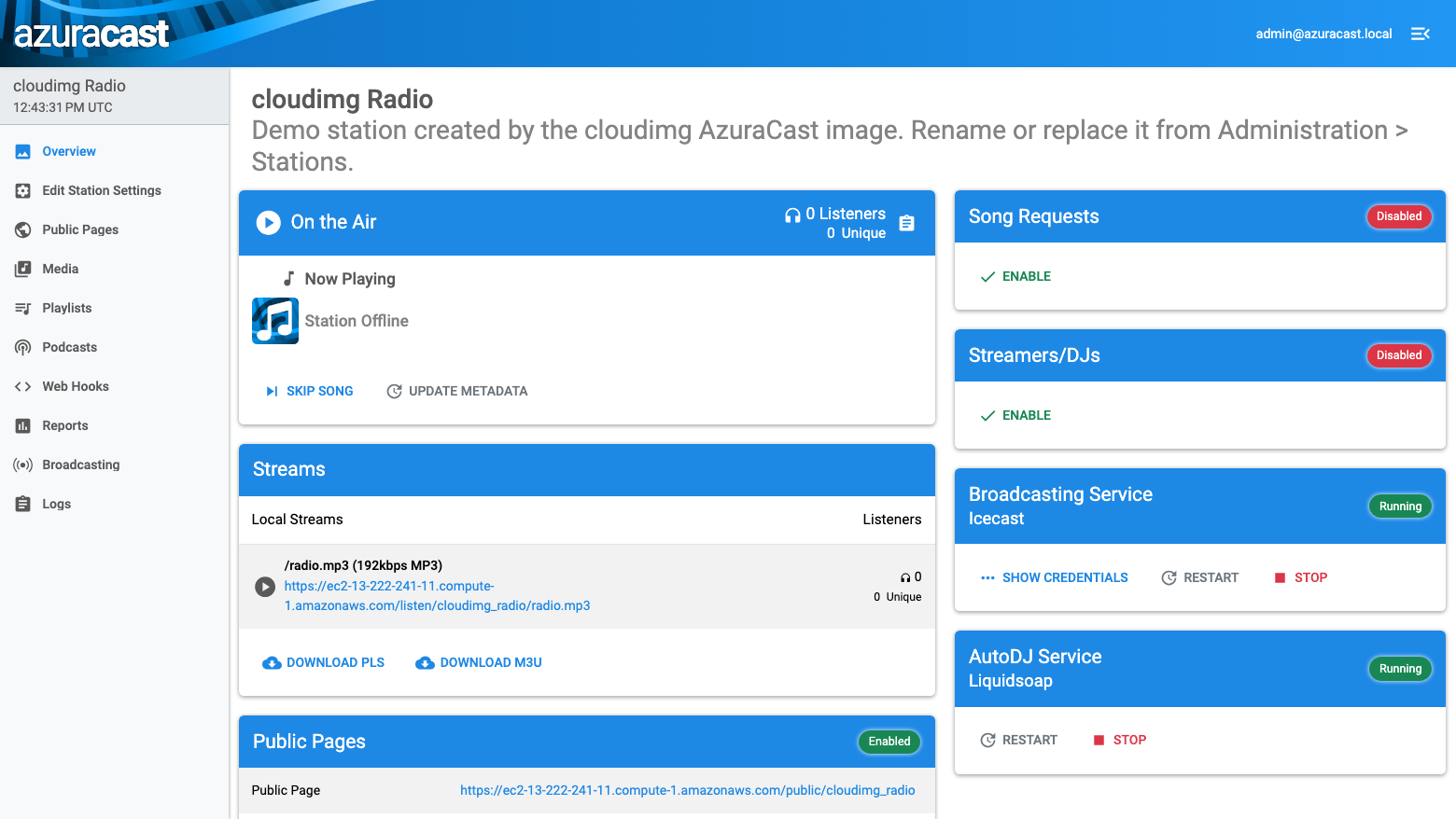Play the /radio.mp3 local stream

click(x=265, y=587)
